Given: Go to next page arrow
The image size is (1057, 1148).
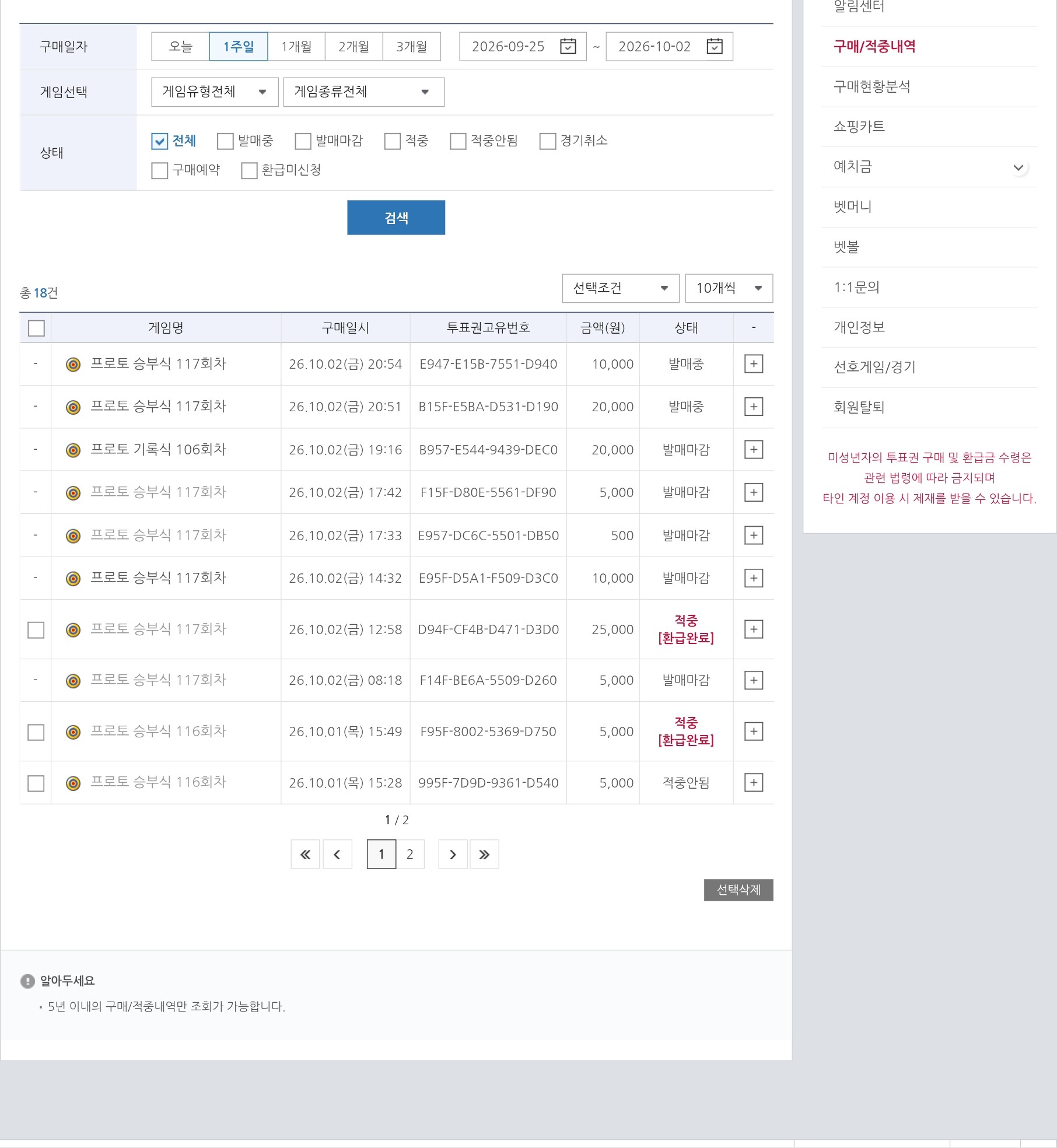Looking at the screenshot, I should (453, 855).
